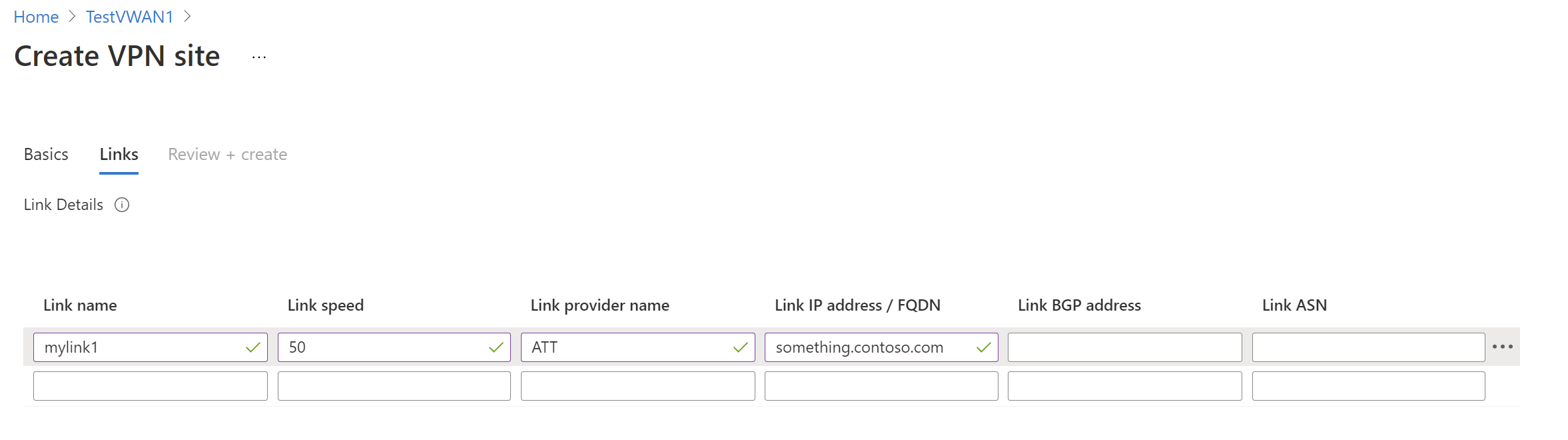Edit the Link provider name field with ATT

(x=626, y=347)
